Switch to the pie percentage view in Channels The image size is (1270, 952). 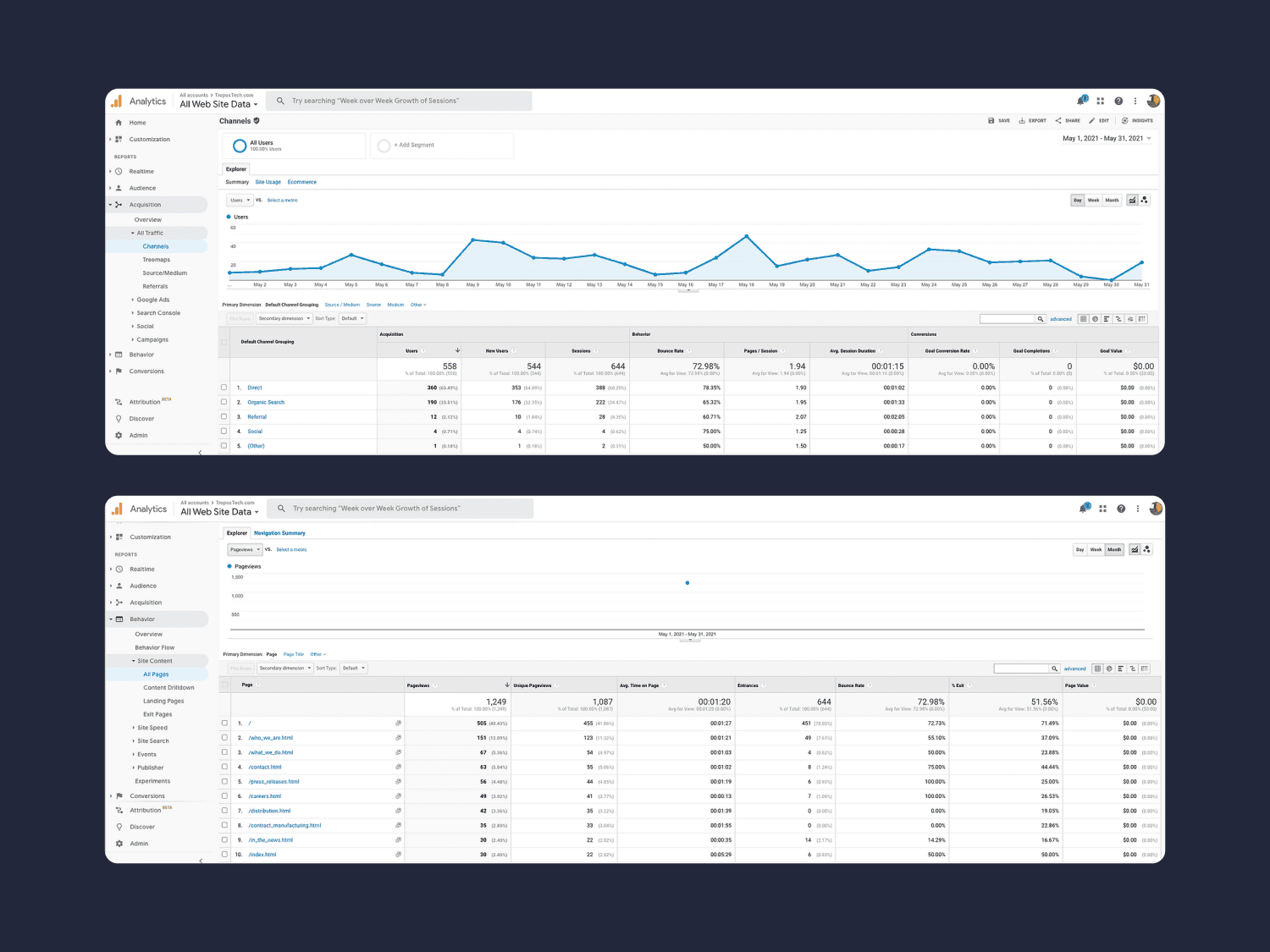tap(1095, 319)
